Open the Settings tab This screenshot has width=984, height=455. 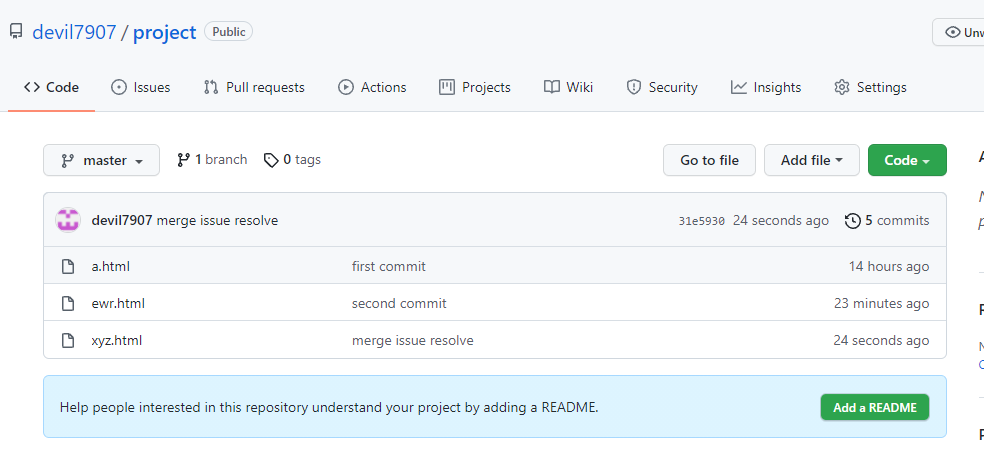click(870, 87)
